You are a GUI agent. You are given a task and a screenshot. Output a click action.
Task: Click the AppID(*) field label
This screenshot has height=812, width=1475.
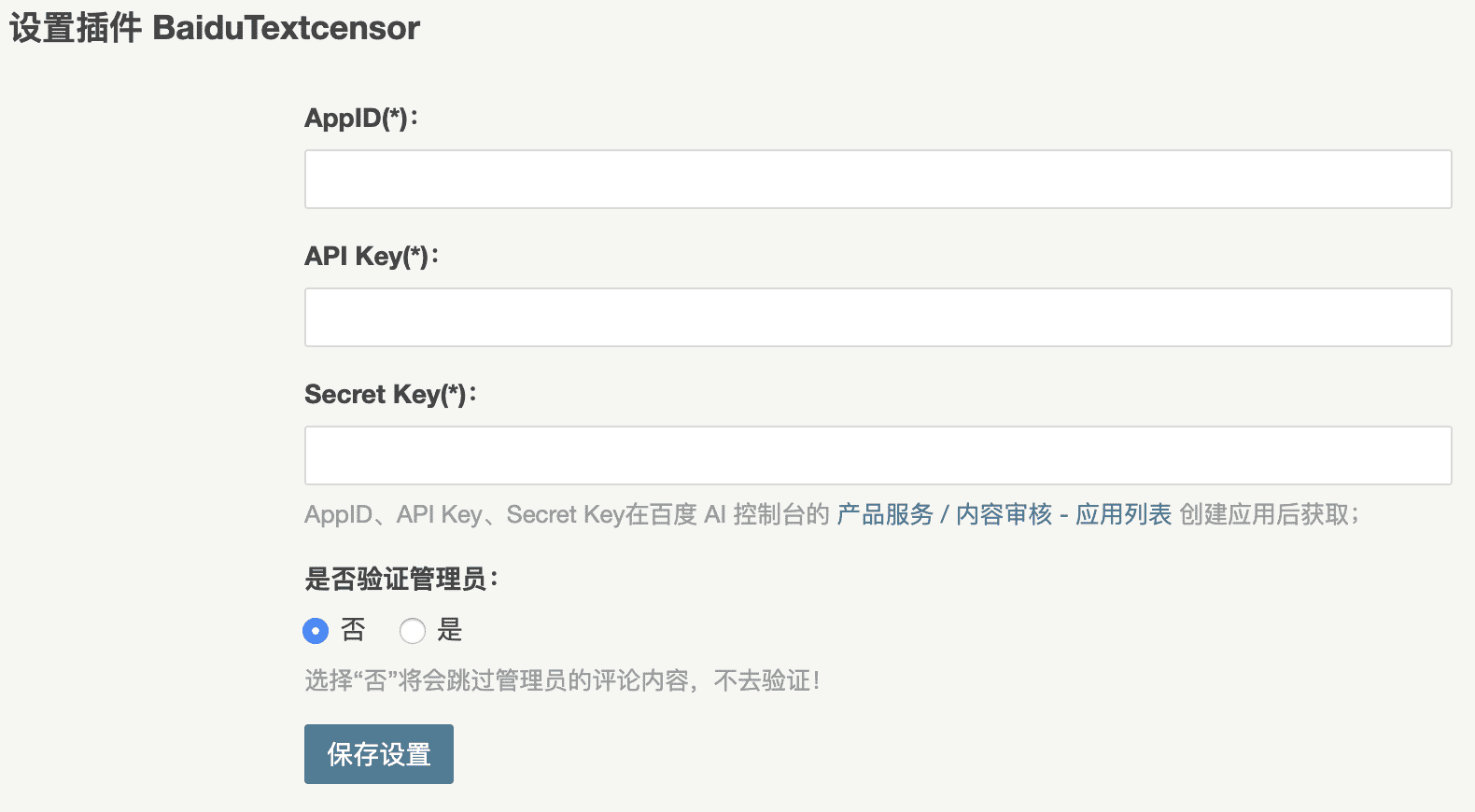(x=362, y=119)
